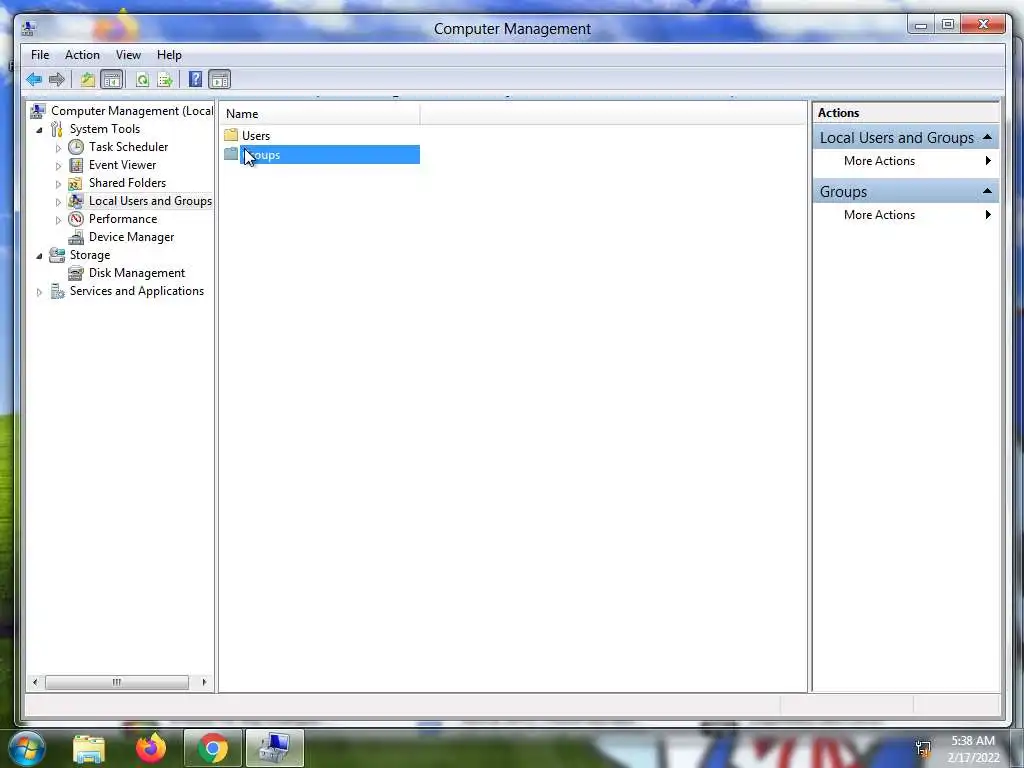Select Services and Applications icon
The width and height of the screenshot is (1024, 768).
point(57,291)
